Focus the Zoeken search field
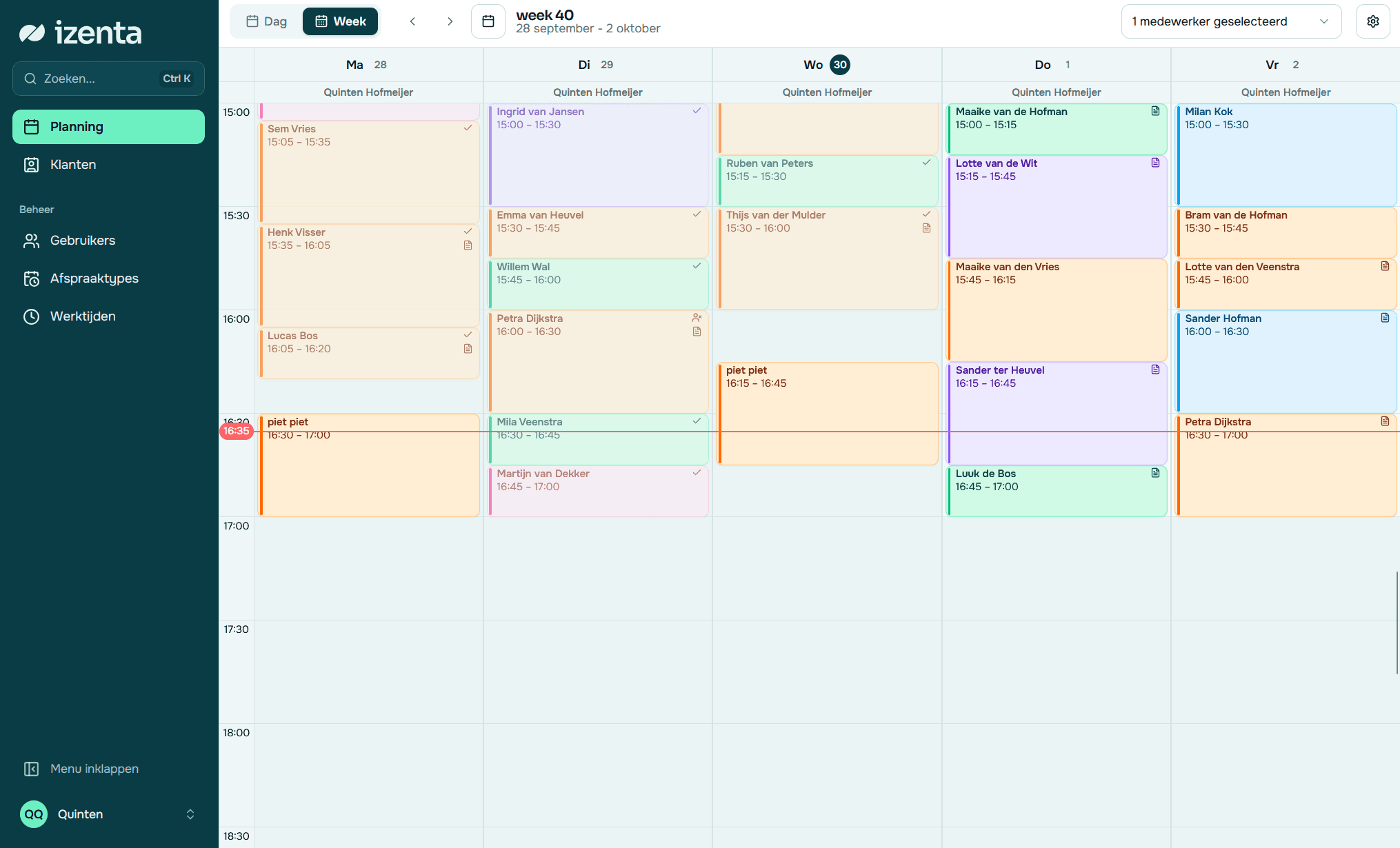 (108, 79)
